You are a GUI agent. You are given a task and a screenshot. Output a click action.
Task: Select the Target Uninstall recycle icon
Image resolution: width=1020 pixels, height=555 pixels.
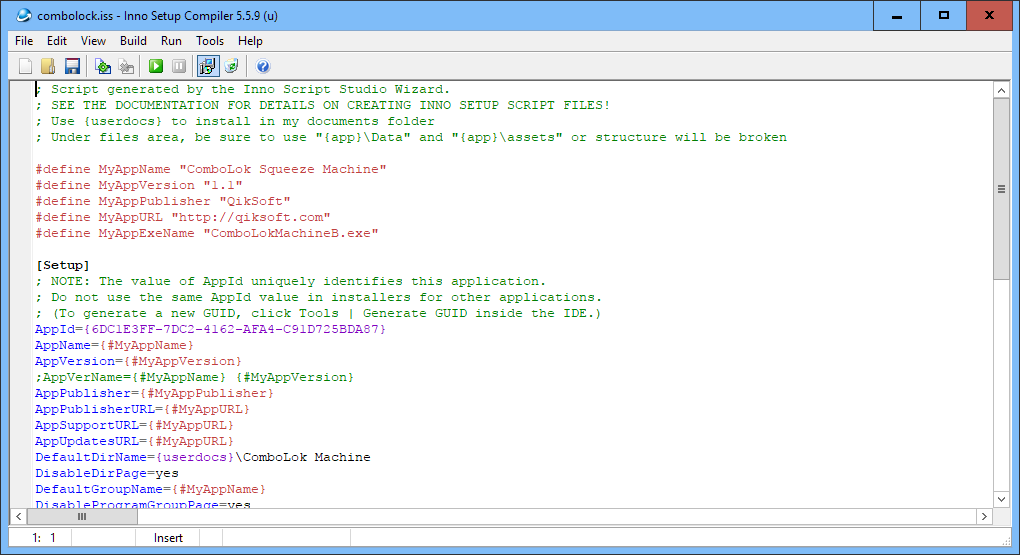(x=231, y=66)
